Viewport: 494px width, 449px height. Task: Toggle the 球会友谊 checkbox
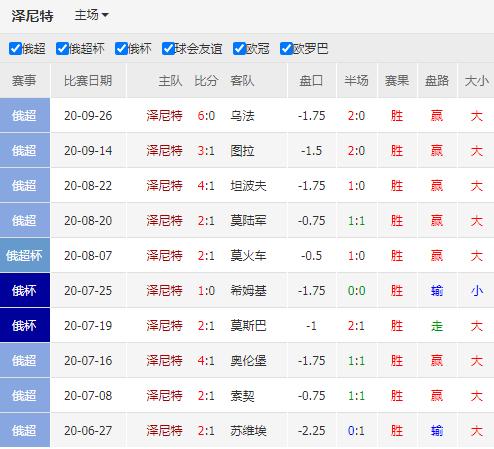click(x=168, y=49)
